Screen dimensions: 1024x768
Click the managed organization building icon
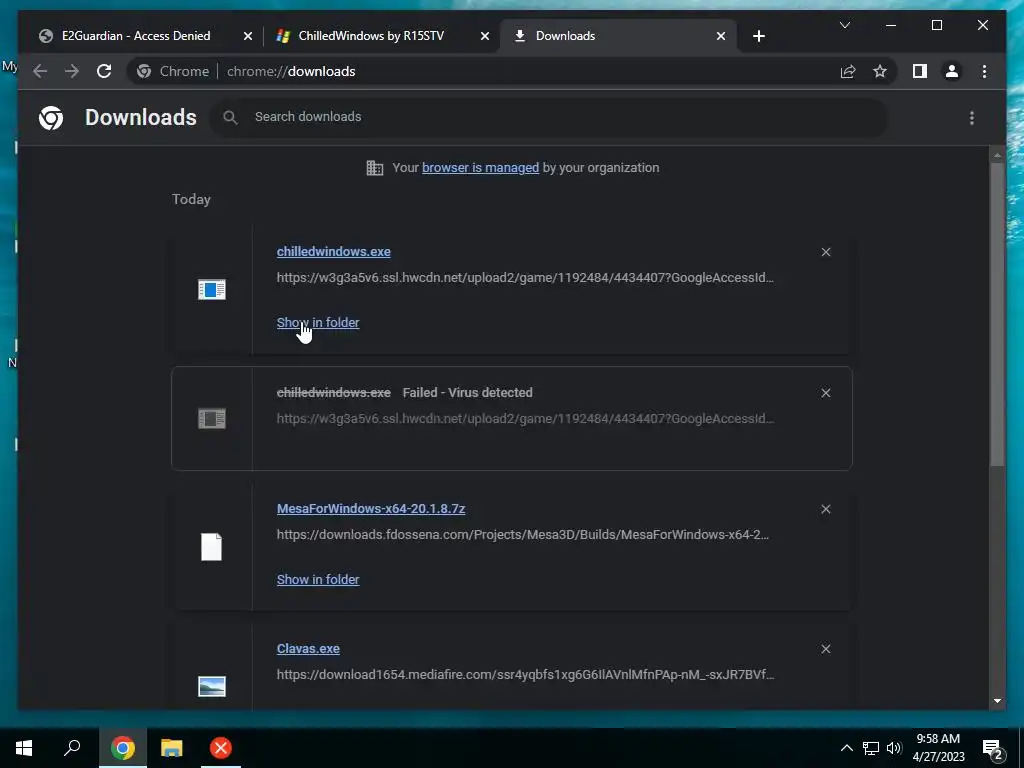375,168
